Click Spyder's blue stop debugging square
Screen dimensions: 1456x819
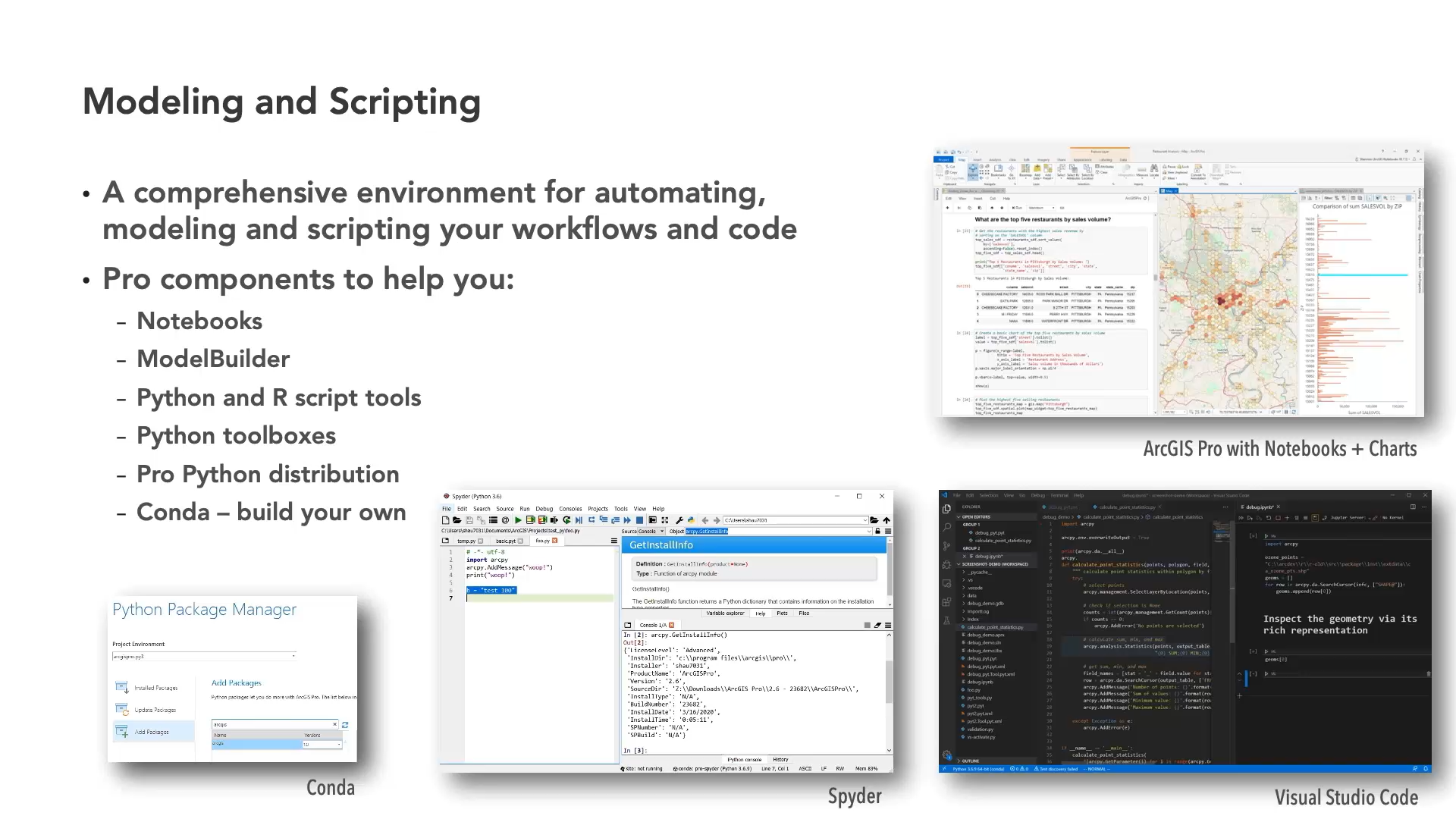point(639,520)
